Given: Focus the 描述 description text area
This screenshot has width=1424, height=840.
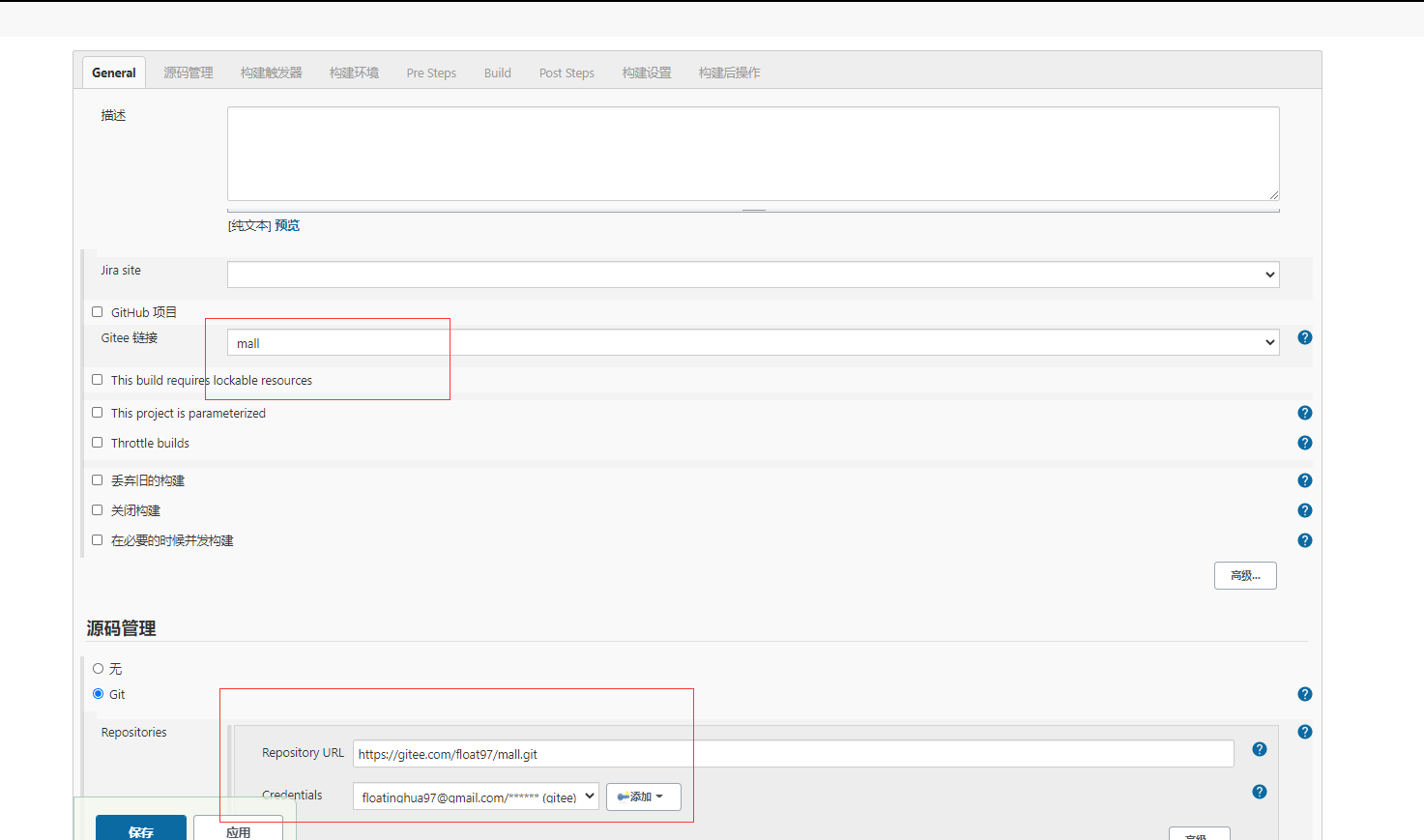Looking at the screenshot, I should click(753, 154).
